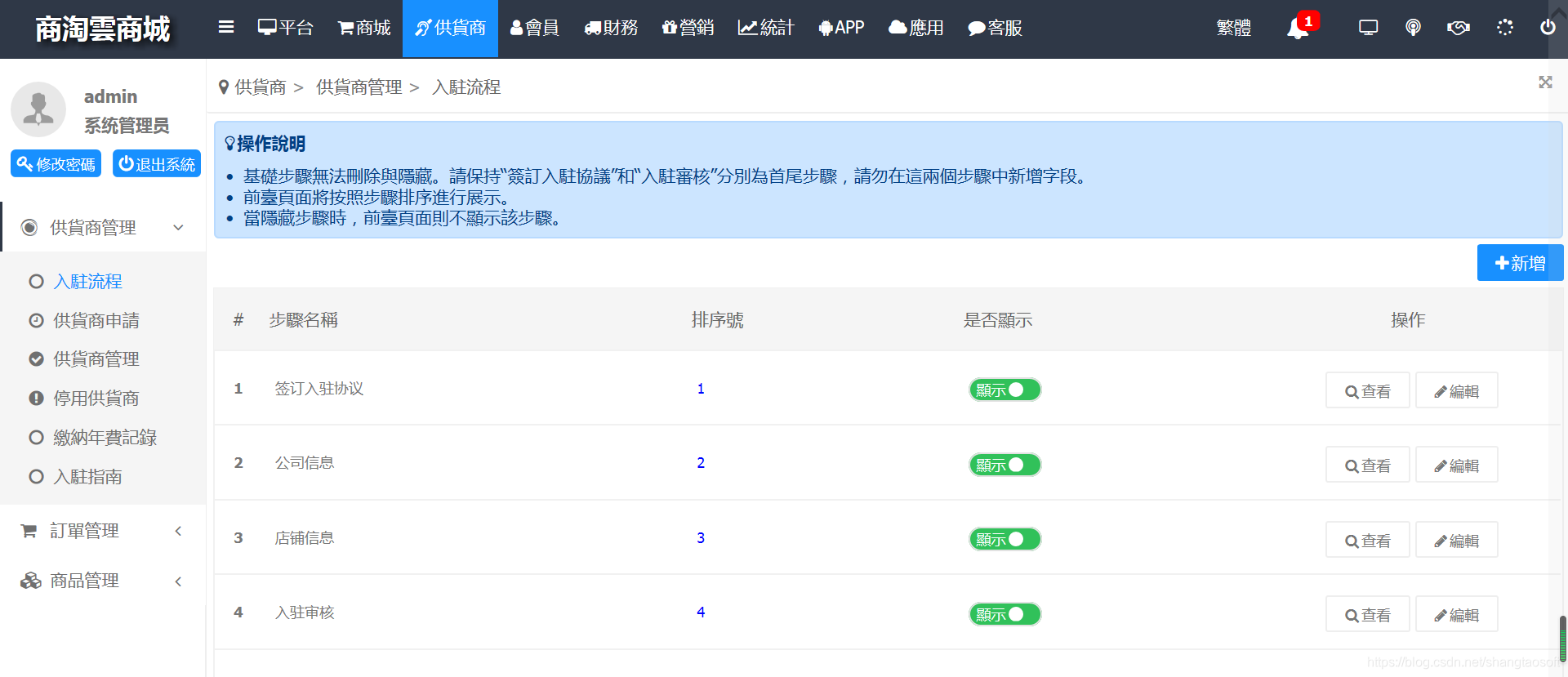Image resolution: width=1568 pixels, height=677 pixels.
Task: Click the 供貨商管理 breadcrumb link
Action: click(x=359, y=87)
